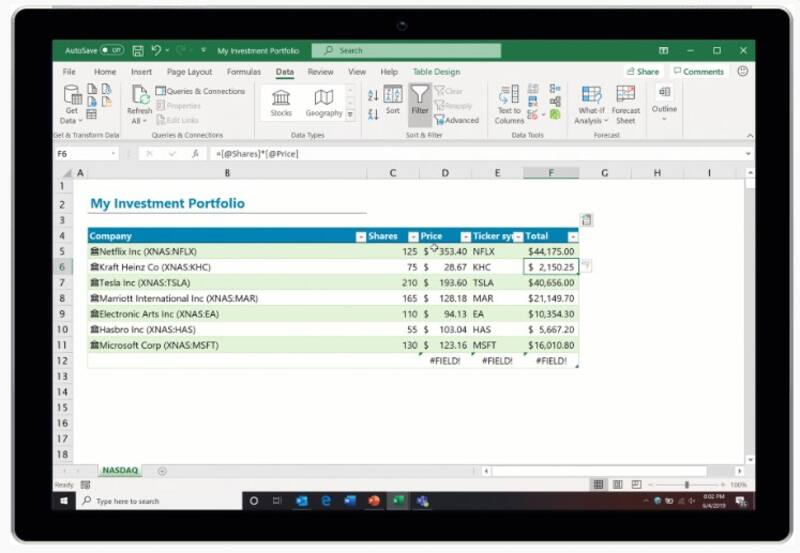Viewport: 800px width, 553px height.
Task: Open the What-If Analysis dropdown
Action: point(590,103)
